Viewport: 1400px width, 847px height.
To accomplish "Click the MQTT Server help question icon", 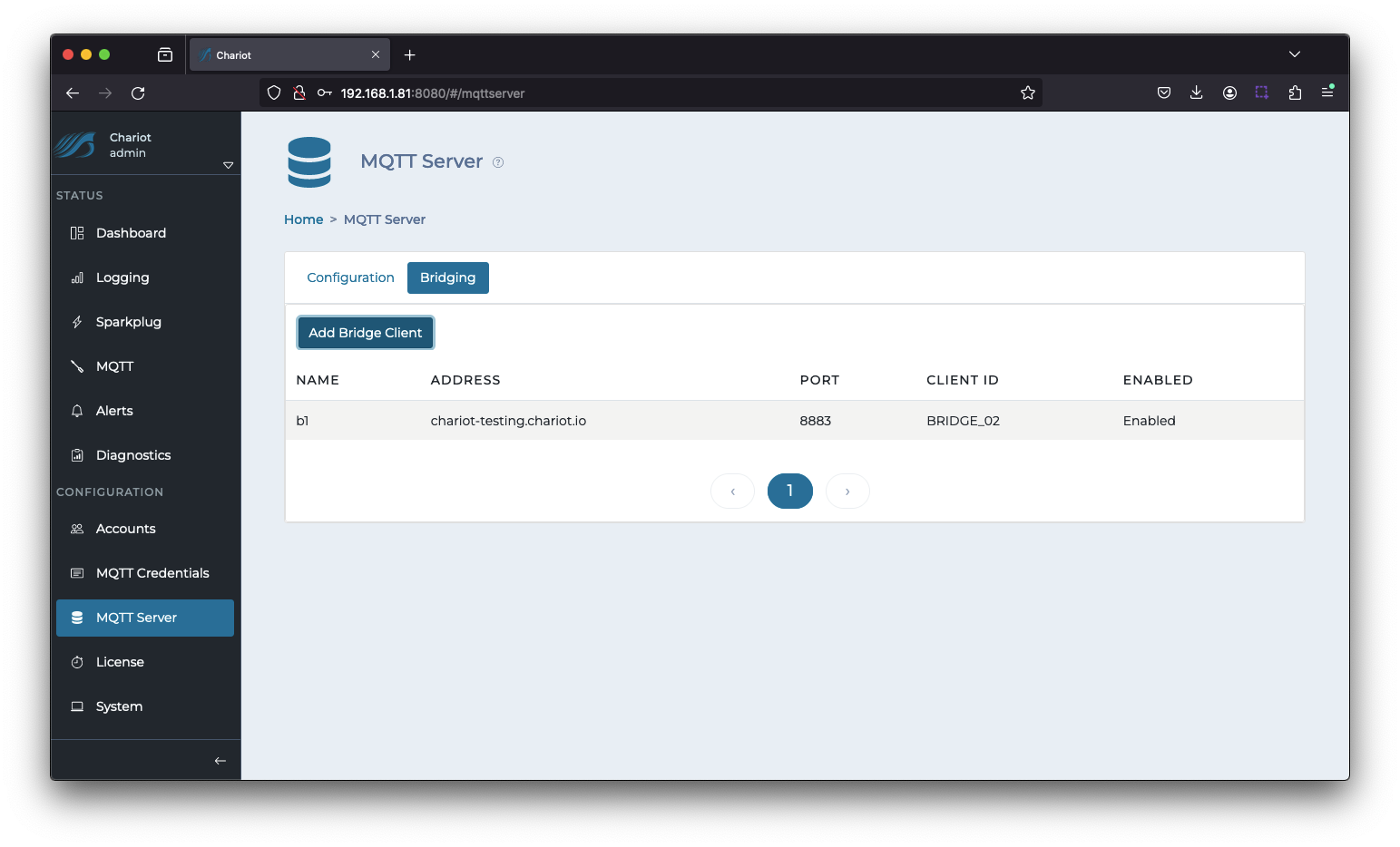I will coord(498,162).
